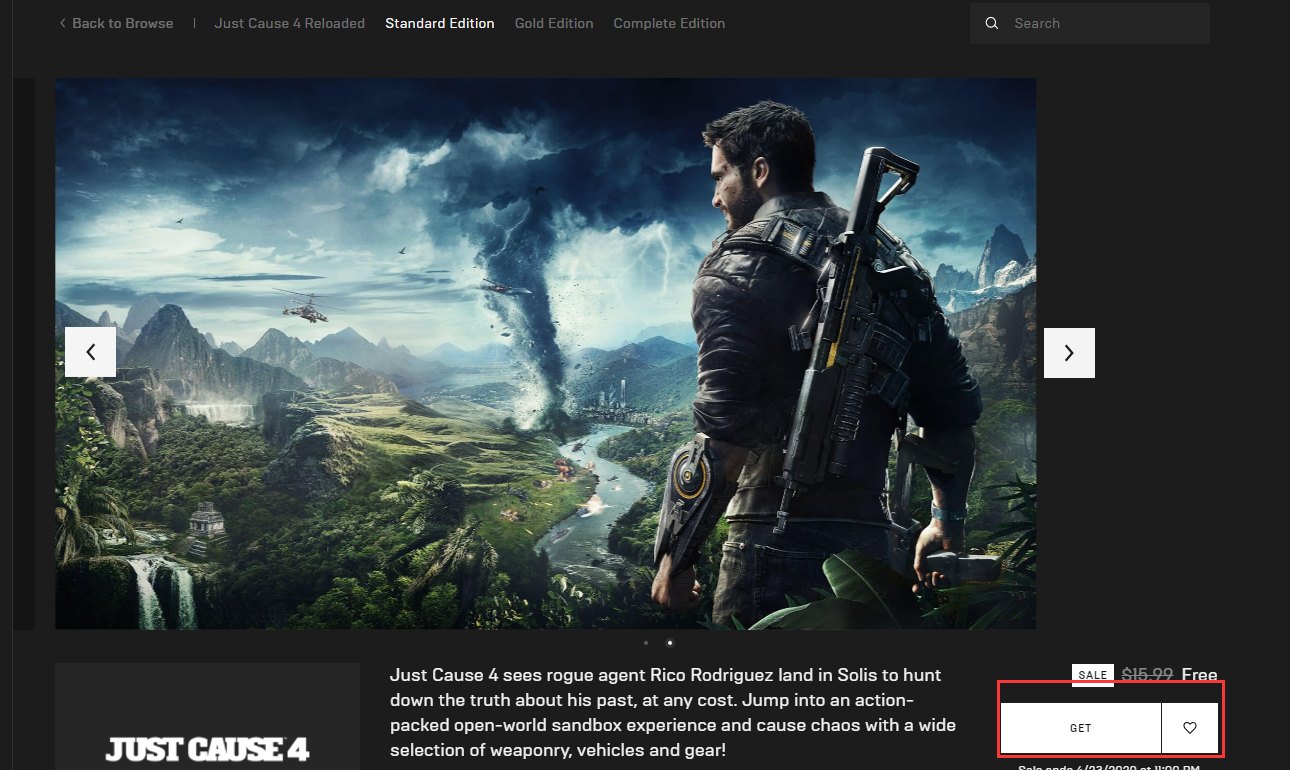Click the magnifying glass search icon

992,23
